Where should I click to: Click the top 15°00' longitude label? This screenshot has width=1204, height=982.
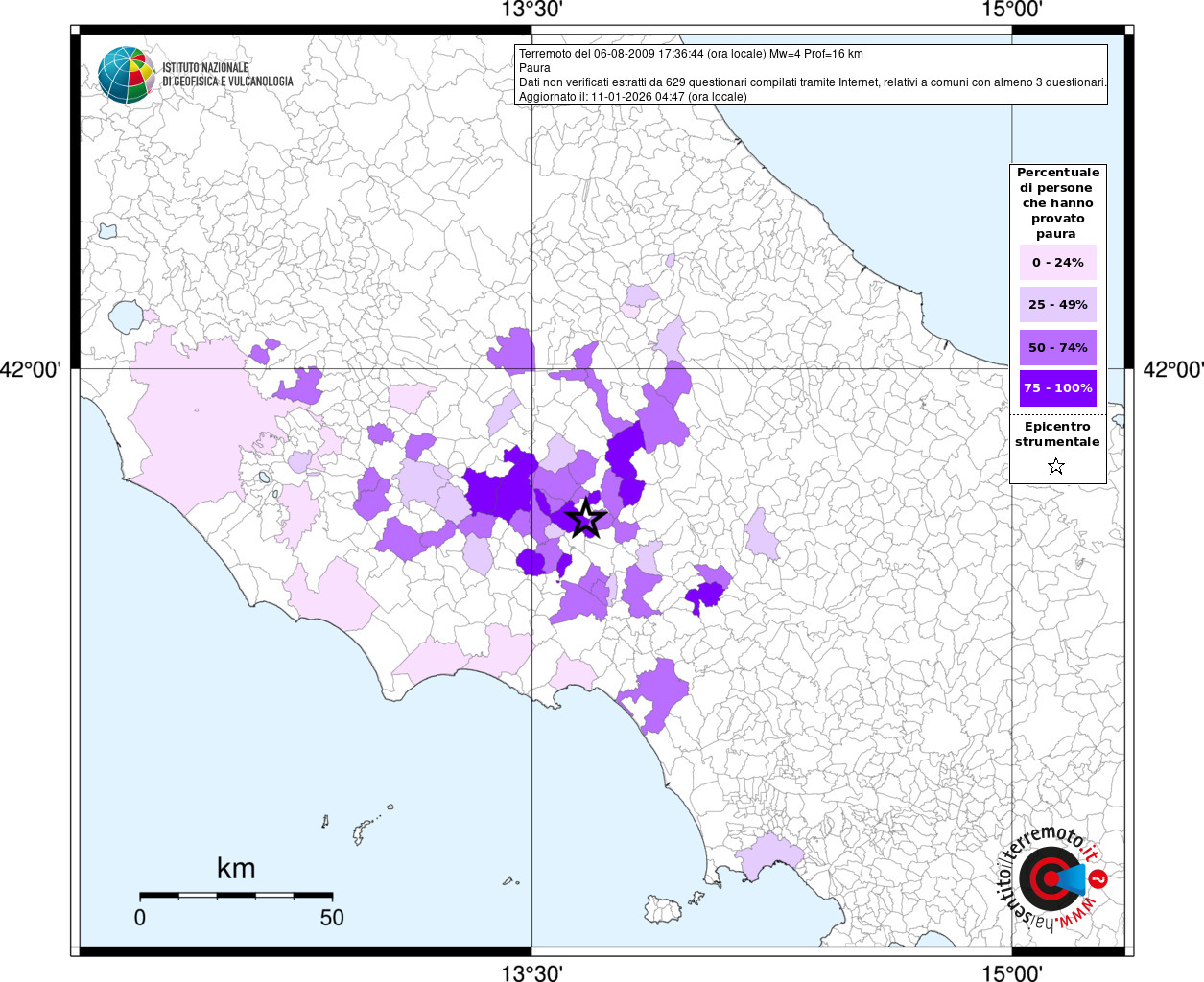pyautogui.click(x=1012, y=11)
